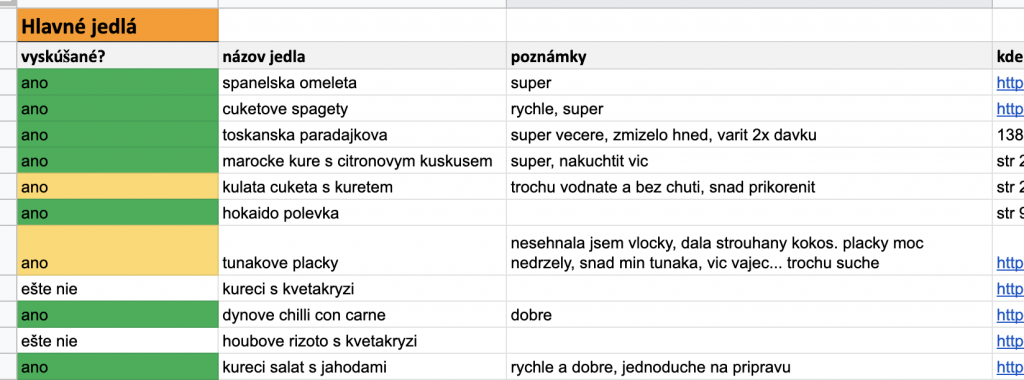Viewport: 1024px width, 380px height.
Task: Select the orange "Hlavné jedlá" heading cell
Action: (118, 26)
